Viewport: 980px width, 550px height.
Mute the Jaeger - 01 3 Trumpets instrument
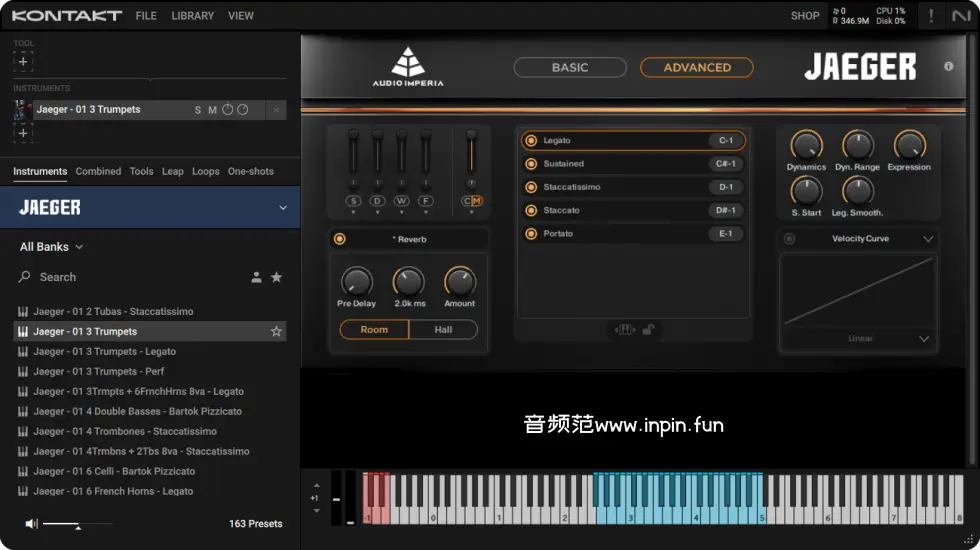pyautogui.click(x=212, y=110)
